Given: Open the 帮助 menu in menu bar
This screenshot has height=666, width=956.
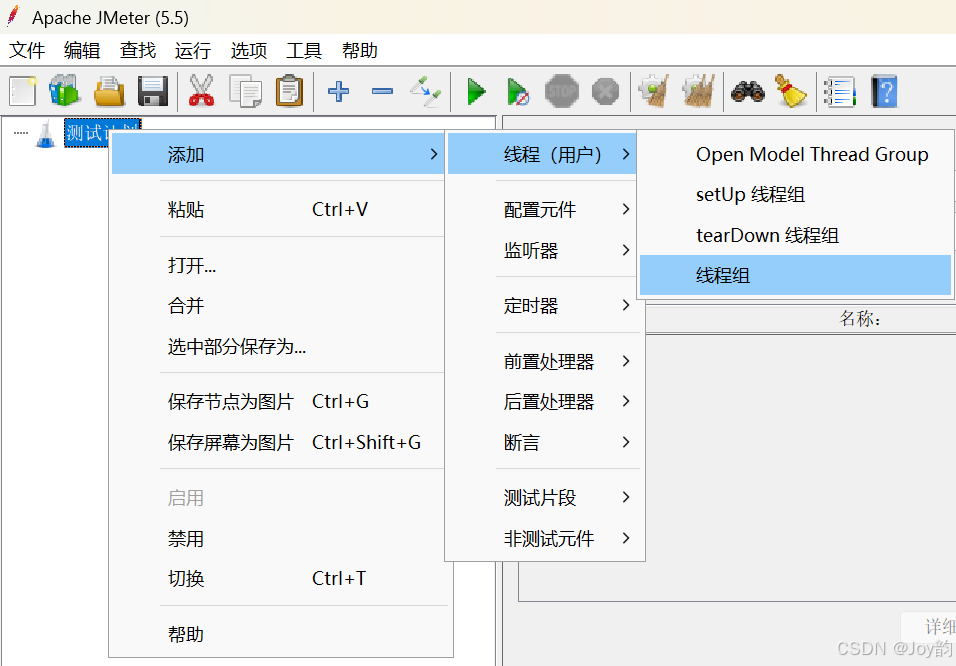Looking at the screenshot, I should [x=360, y=50].
